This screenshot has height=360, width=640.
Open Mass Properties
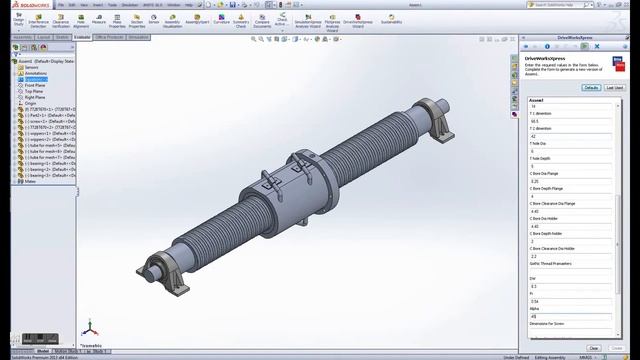117,21
